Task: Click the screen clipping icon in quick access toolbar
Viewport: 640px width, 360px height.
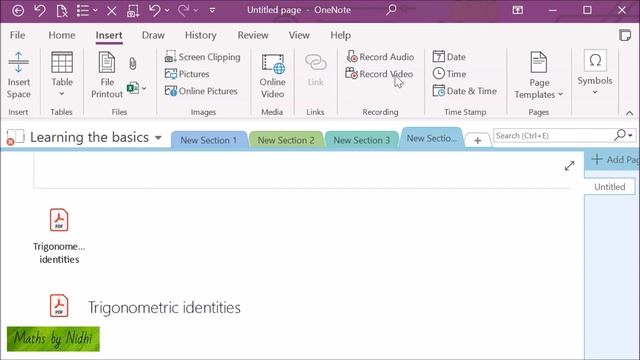Action: pos(133,11)
